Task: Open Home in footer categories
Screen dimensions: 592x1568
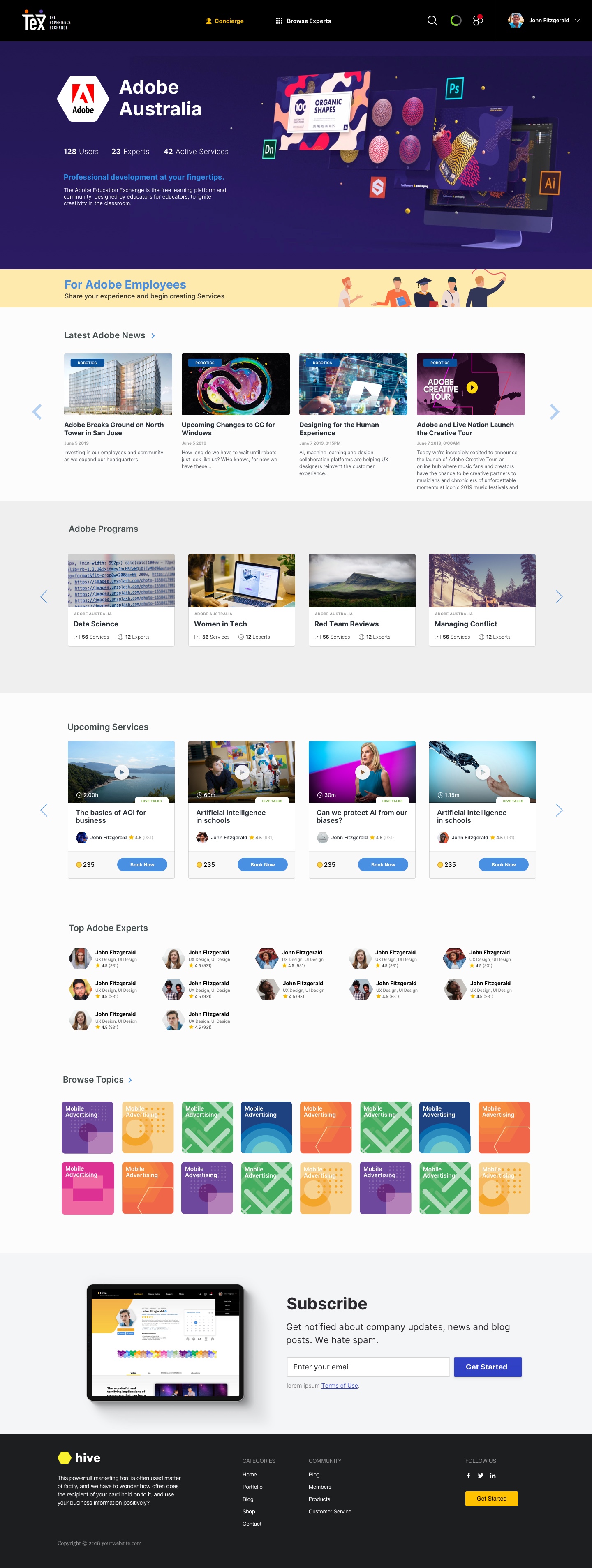Action: point(250,1474)
